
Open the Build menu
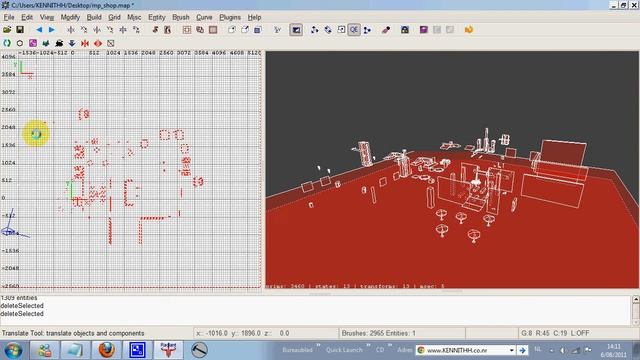pos(94,17)
